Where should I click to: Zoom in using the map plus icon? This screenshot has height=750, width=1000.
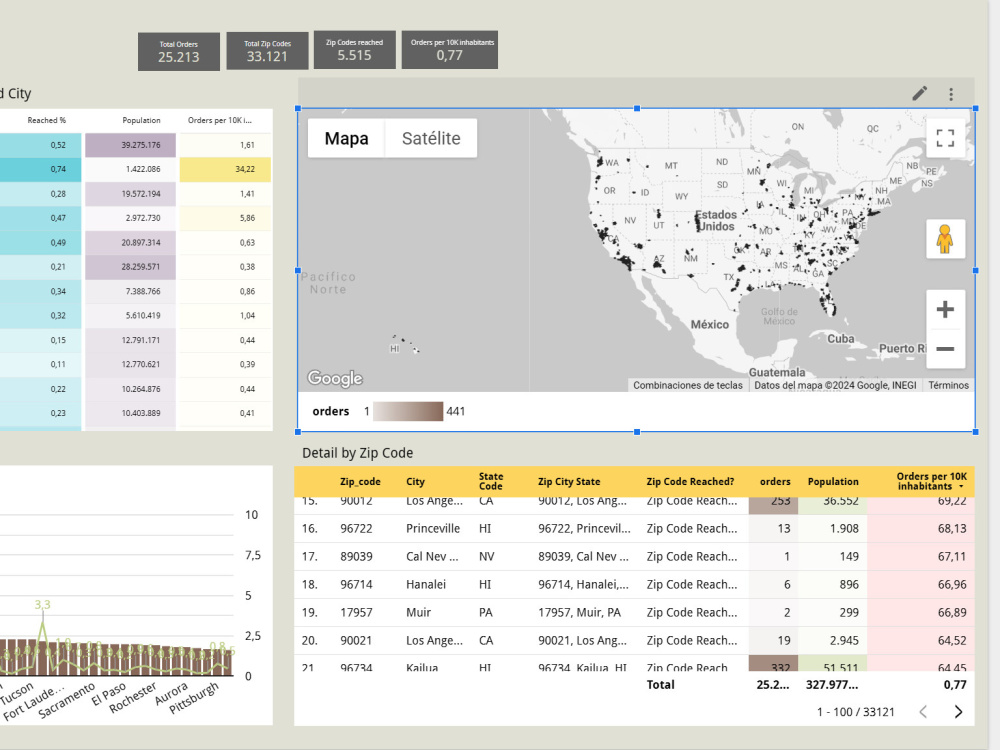point(945,308)
